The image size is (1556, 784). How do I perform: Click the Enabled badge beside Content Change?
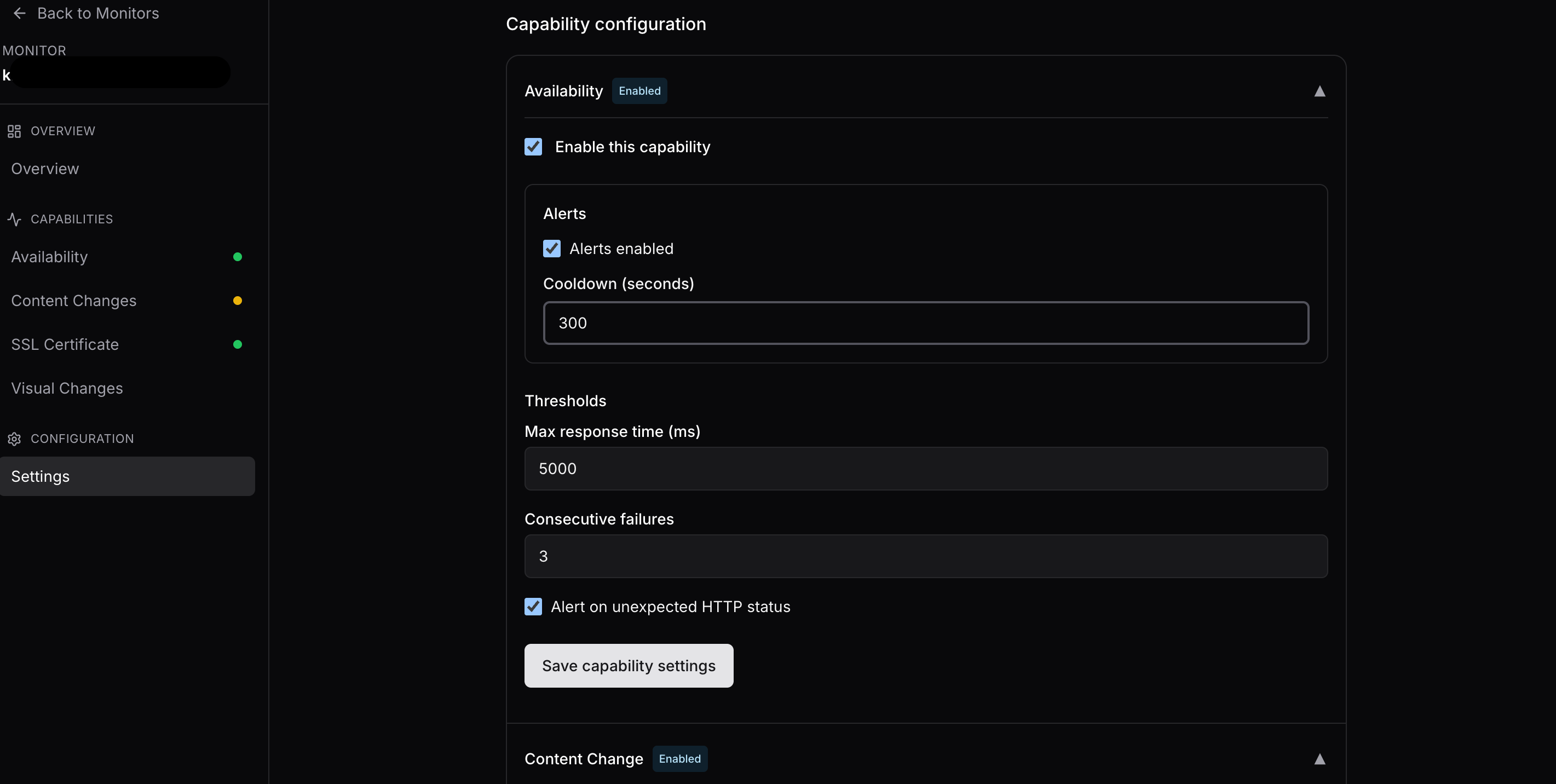(x=679, y=759)
